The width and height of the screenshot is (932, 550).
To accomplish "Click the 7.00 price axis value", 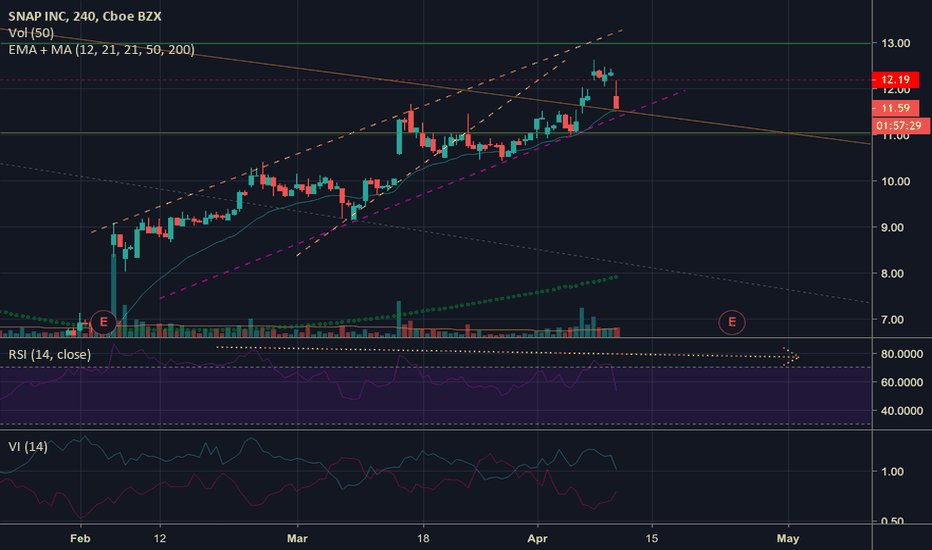I will [892, 319].
